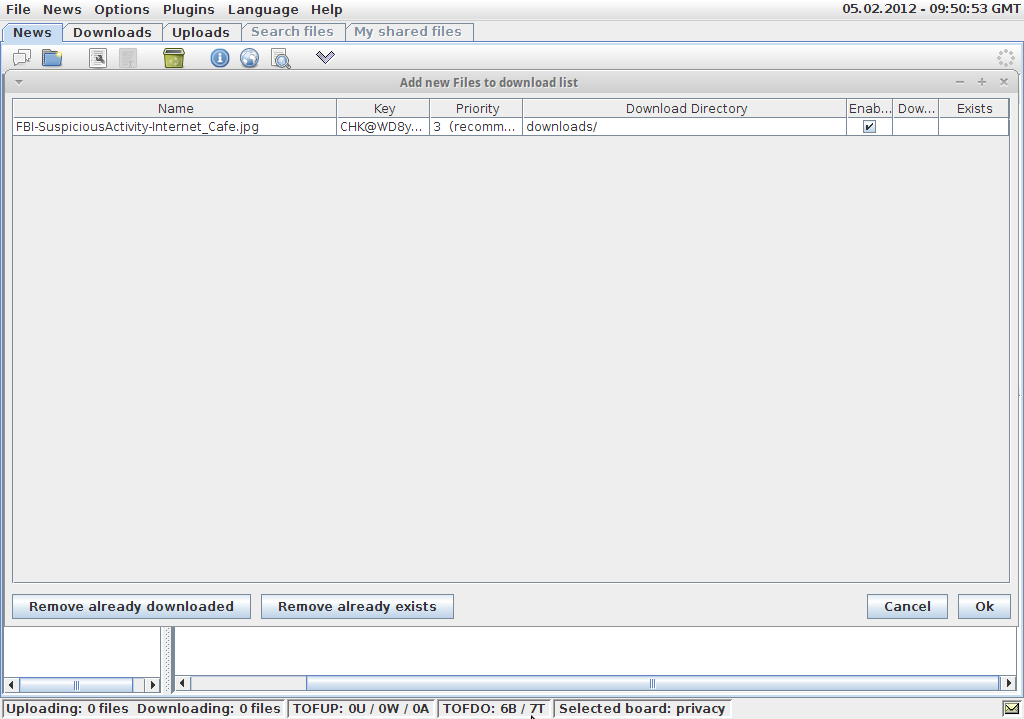Click the double chevron down icon
The image size is (1024, 719).
point(325,57)
